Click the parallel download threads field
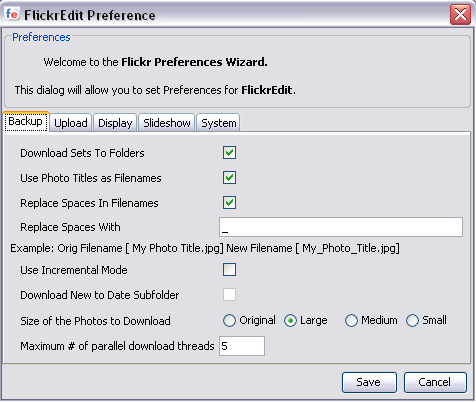This screenshot has width=476, height=402. (242, 346)
